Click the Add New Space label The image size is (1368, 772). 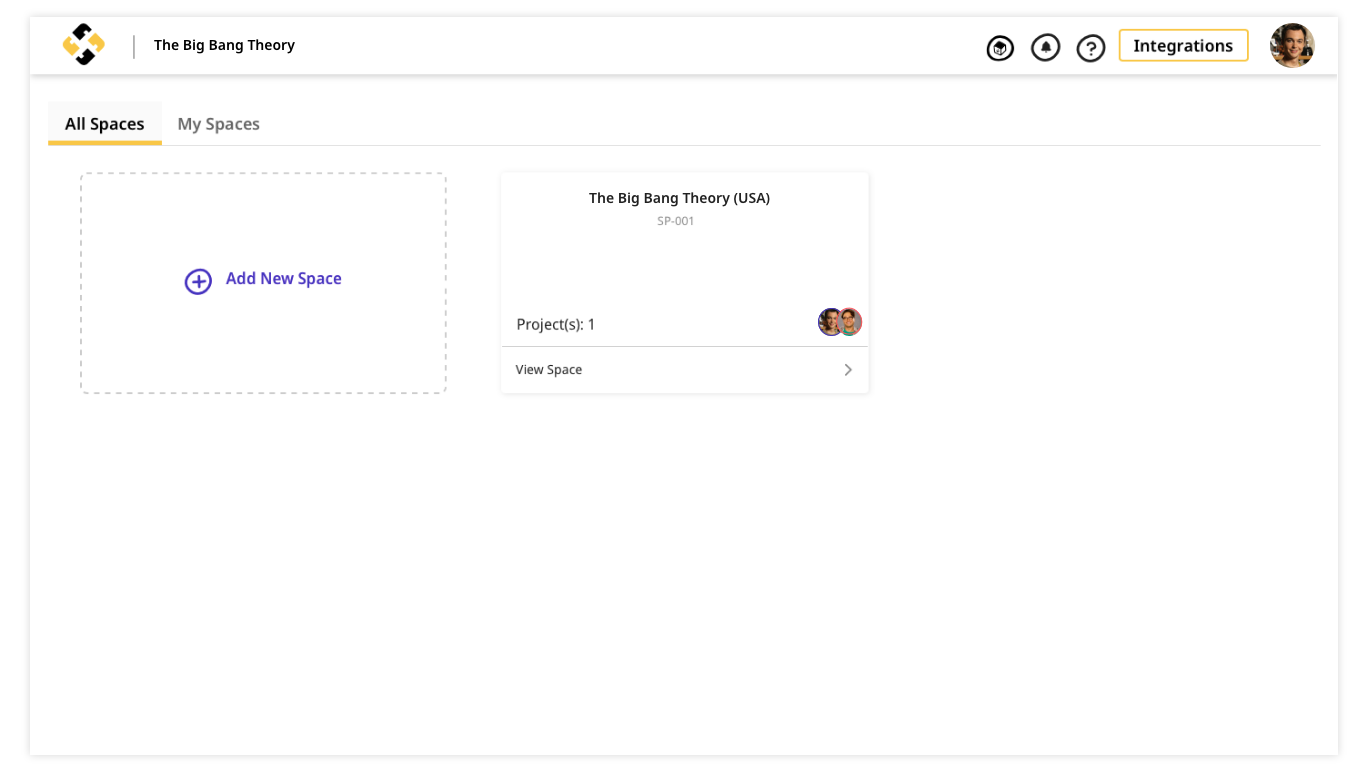click(284, 279)
